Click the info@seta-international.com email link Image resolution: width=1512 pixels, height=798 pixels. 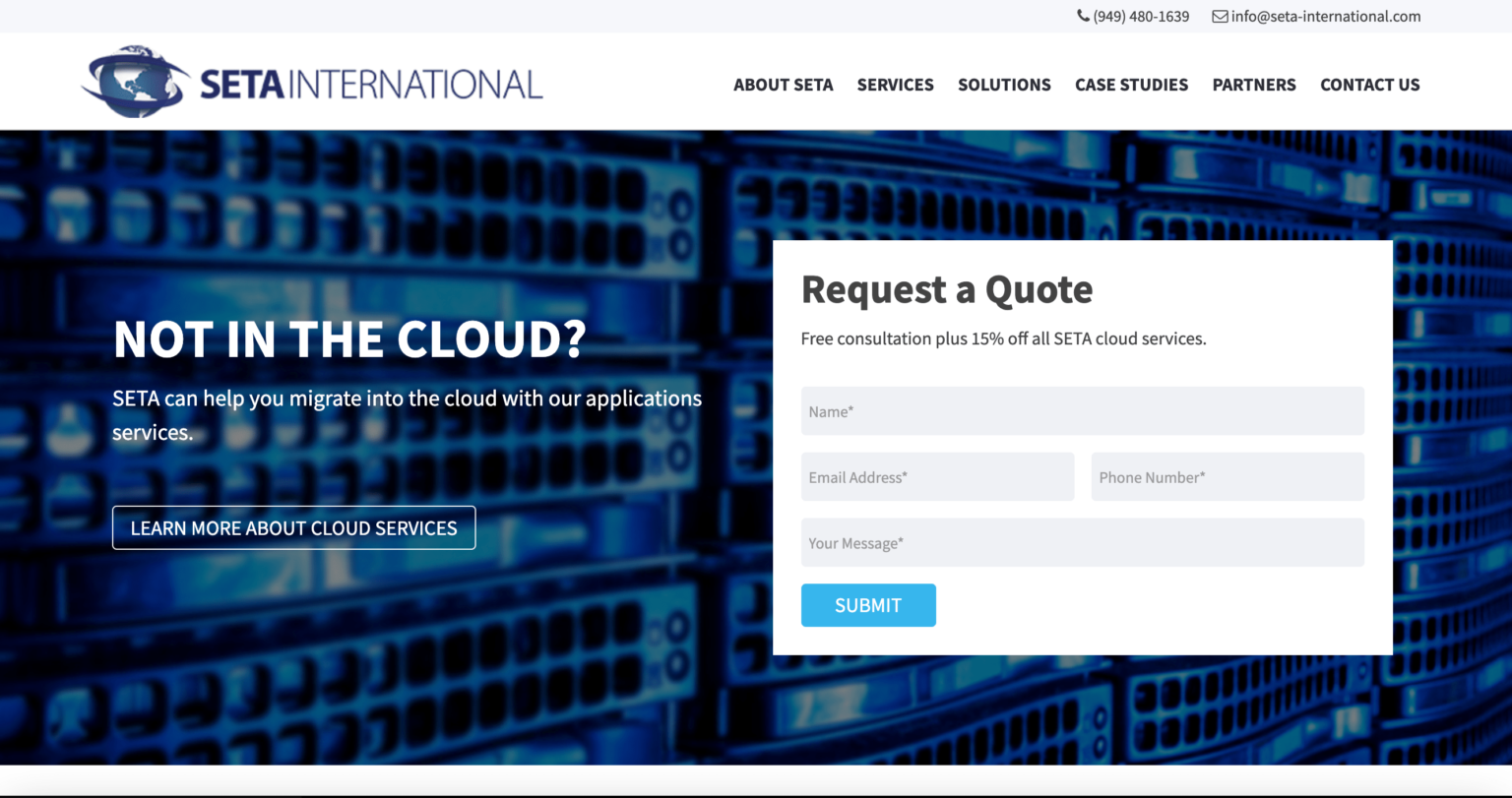pyautogui.click(x=1326, y=16)
